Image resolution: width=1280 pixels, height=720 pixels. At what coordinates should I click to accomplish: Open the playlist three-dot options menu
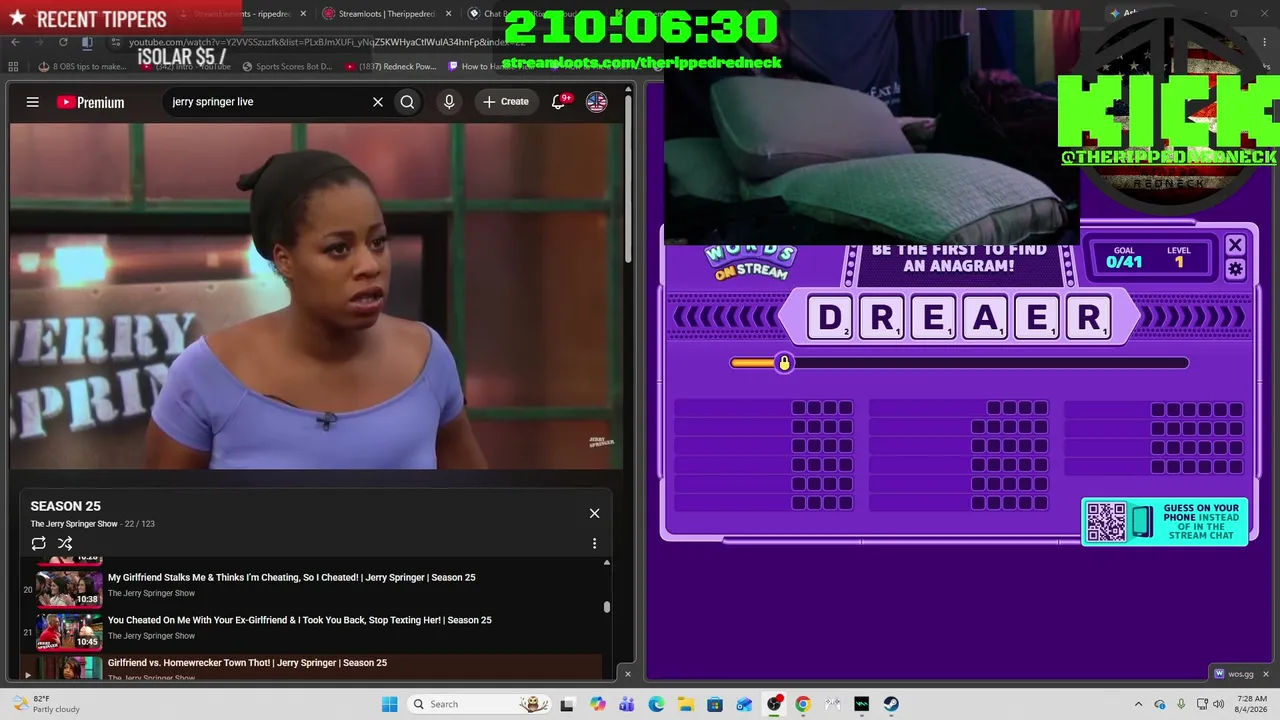point(594,543)
